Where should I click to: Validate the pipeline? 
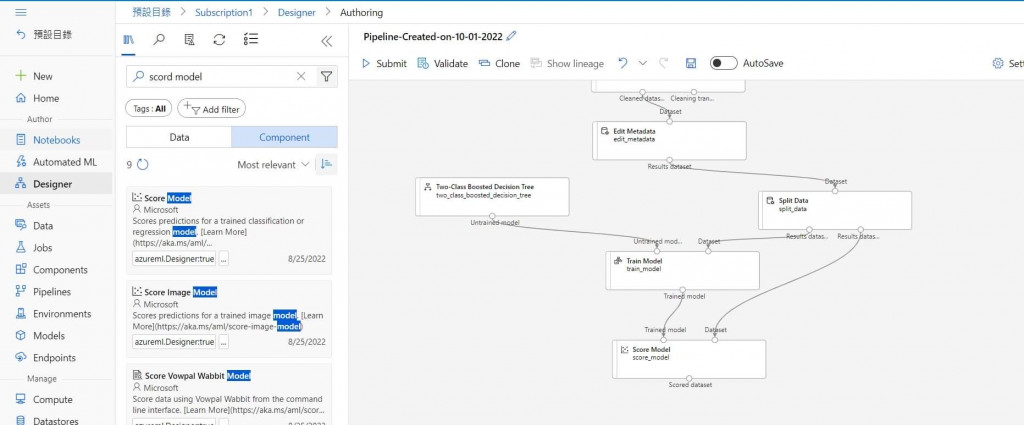[x=443, y=63]
